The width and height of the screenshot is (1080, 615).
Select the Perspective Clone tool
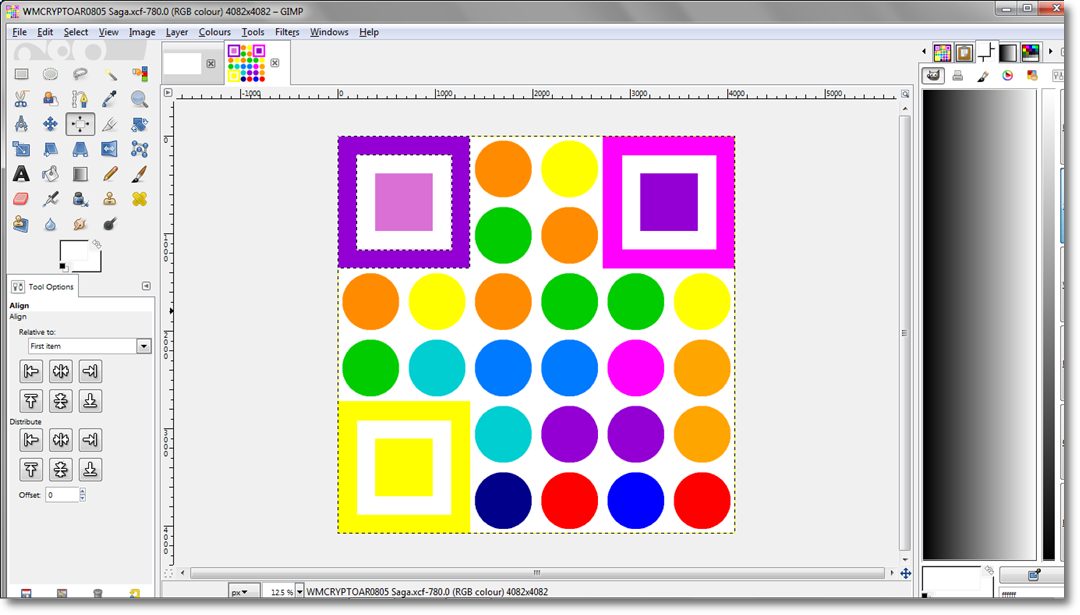point(21,224)
